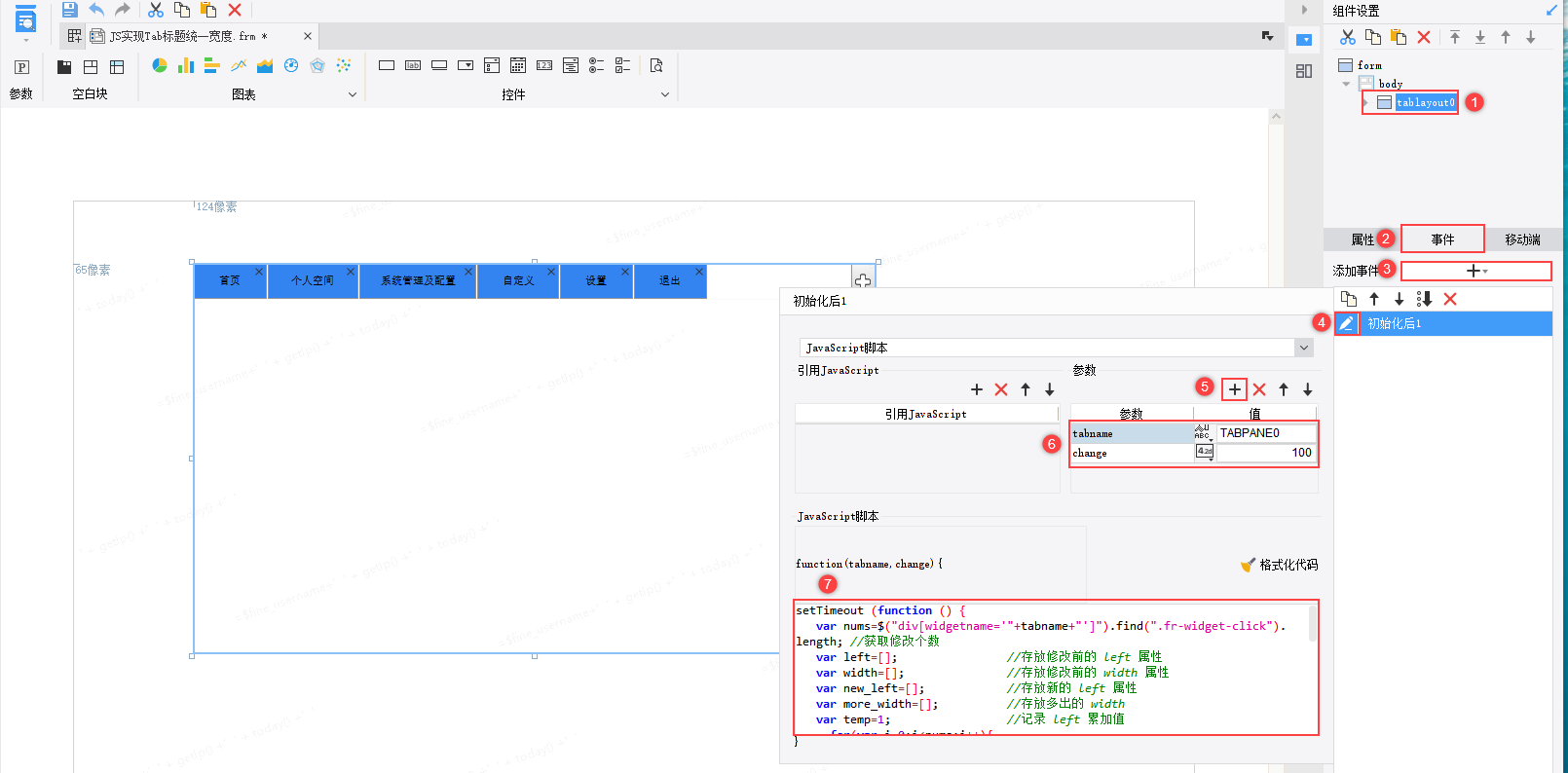The image size is (1568, 773).
Task: Expand the tablayout0 tree node
Action: coord(1365,102)
